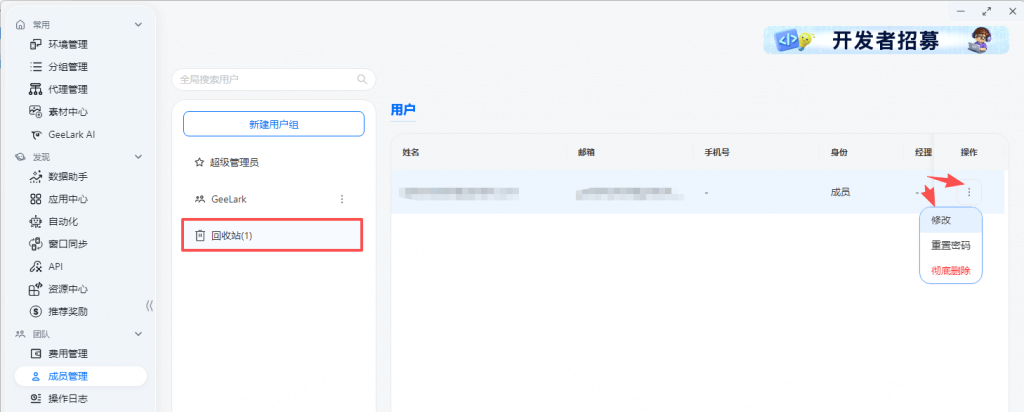Collapse the 常用 sidebar section
1024x412 pixels.
point(138,23)
